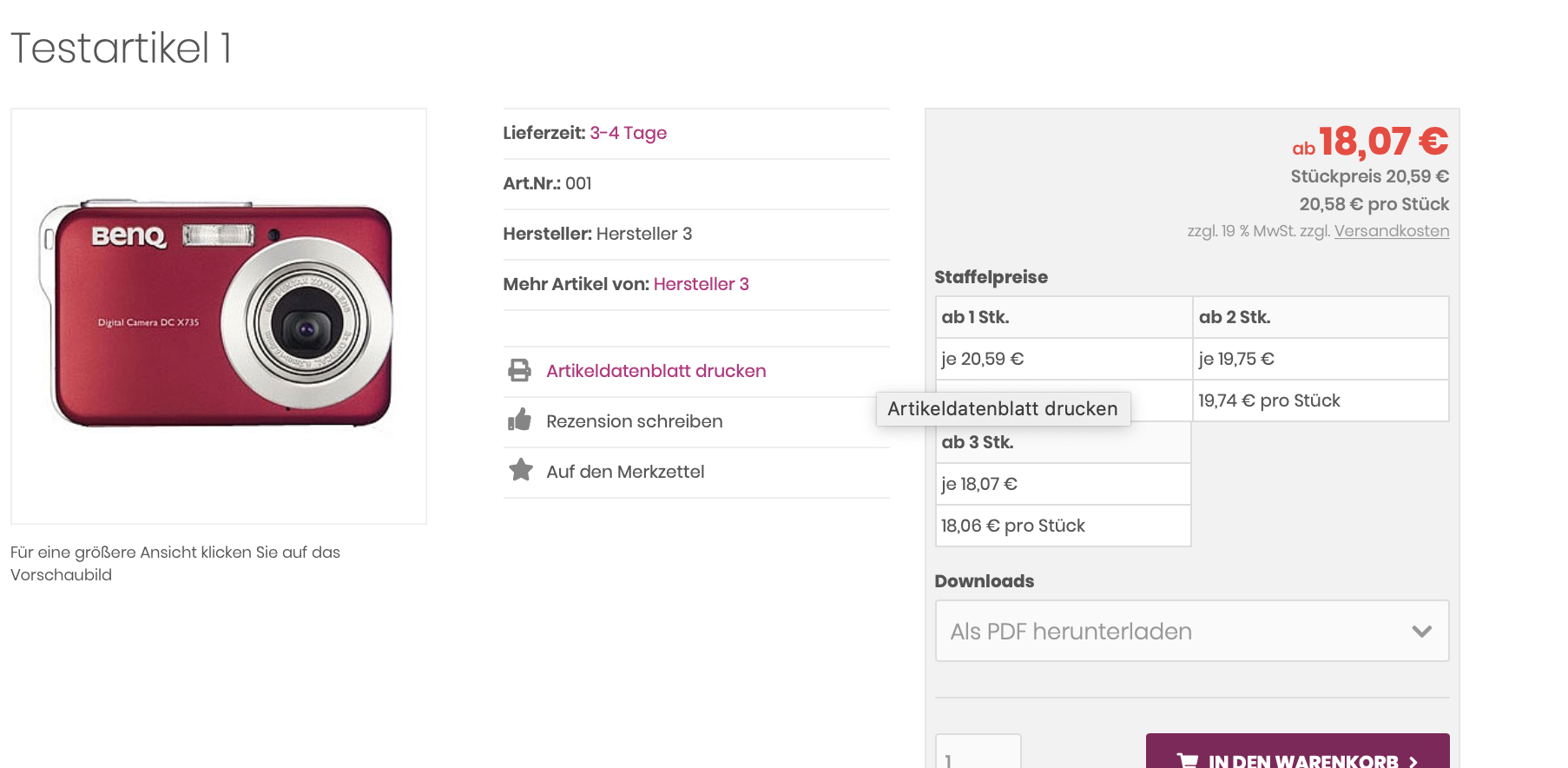The image size is (1568, 768).
Task: Show more articles from Hersteller 3
Action: click(x=701, y=284)
